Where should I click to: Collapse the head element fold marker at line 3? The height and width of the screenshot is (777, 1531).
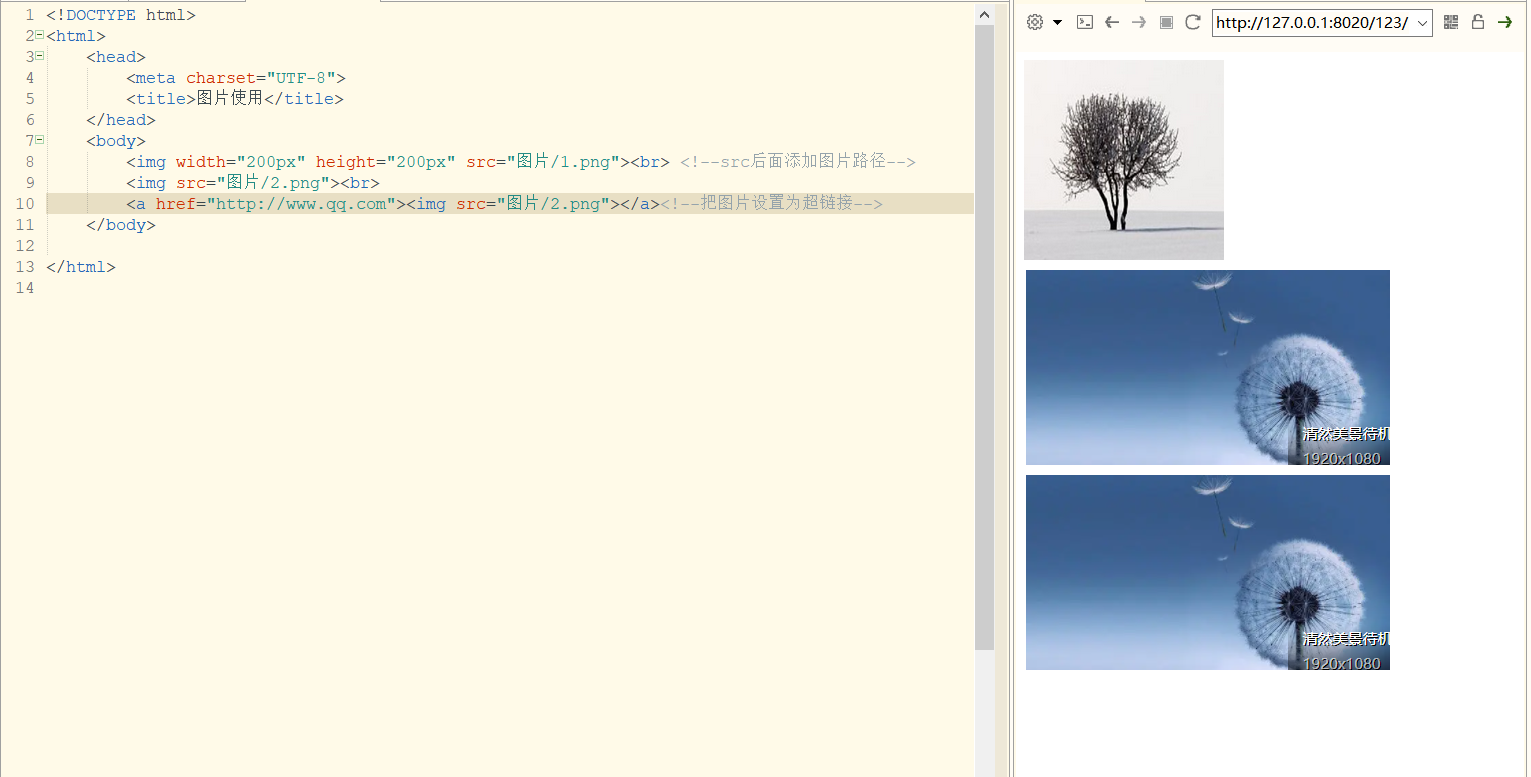pyautogui.click(x=38, y=56)
